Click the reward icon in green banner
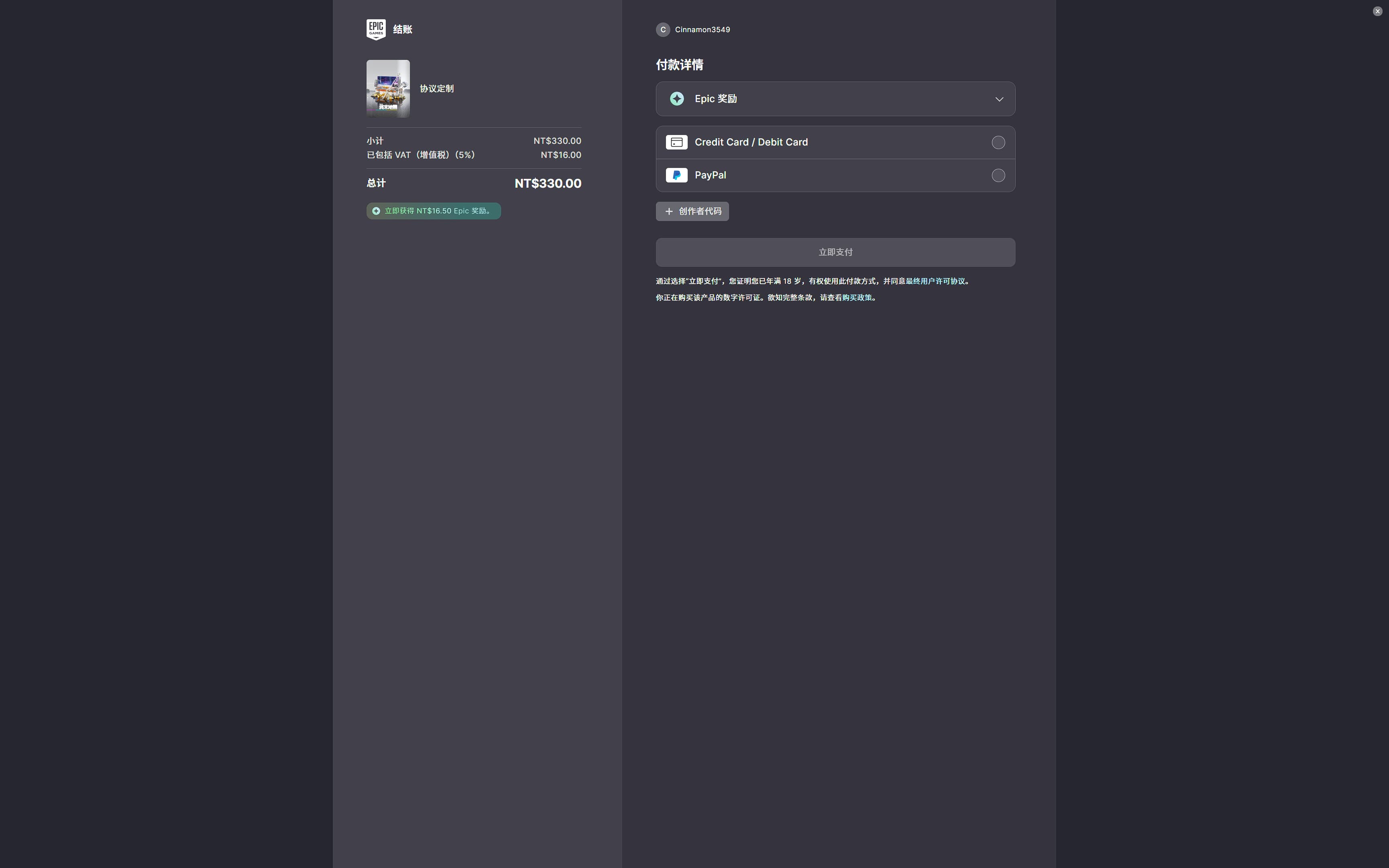This screenshot has width=1389, height=868. tap(376, 211)
